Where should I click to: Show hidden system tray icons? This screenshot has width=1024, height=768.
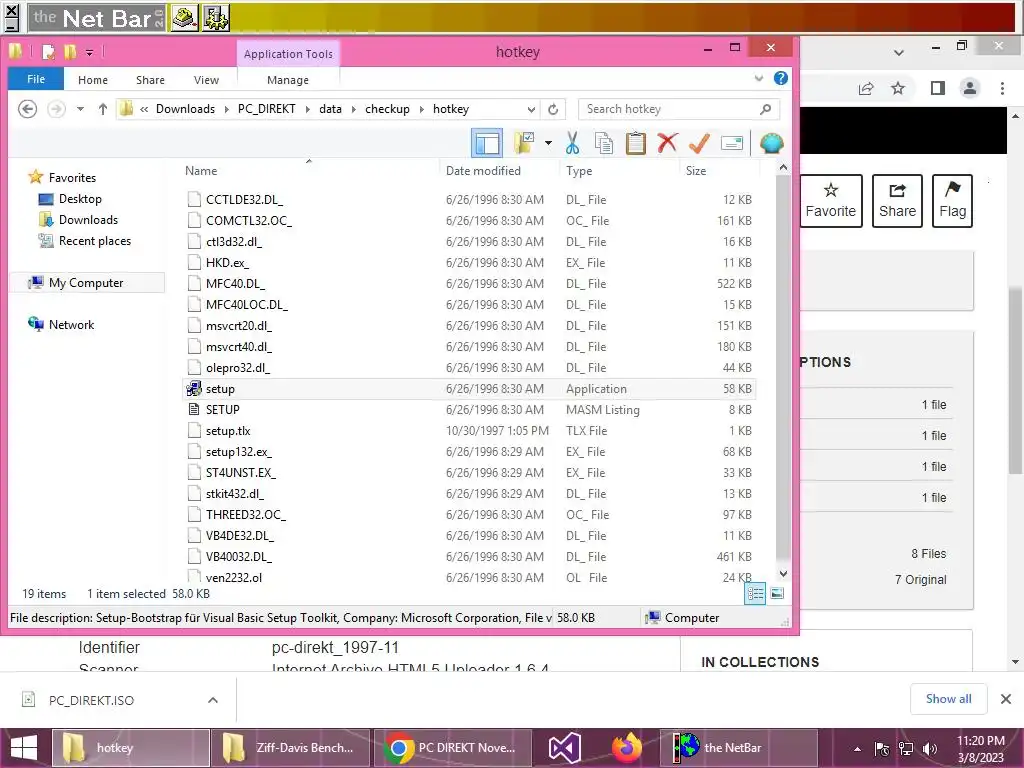(857, 749)
